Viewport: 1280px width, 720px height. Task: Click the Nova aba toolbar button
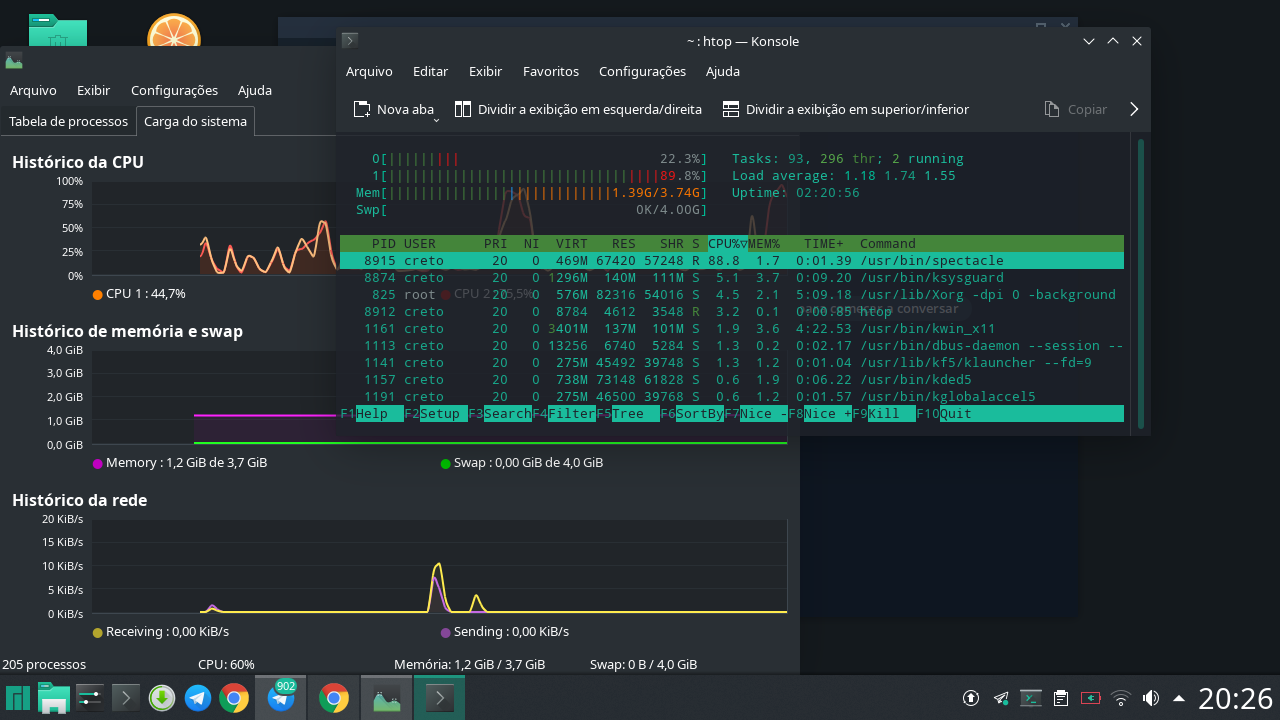click(393, 109)
